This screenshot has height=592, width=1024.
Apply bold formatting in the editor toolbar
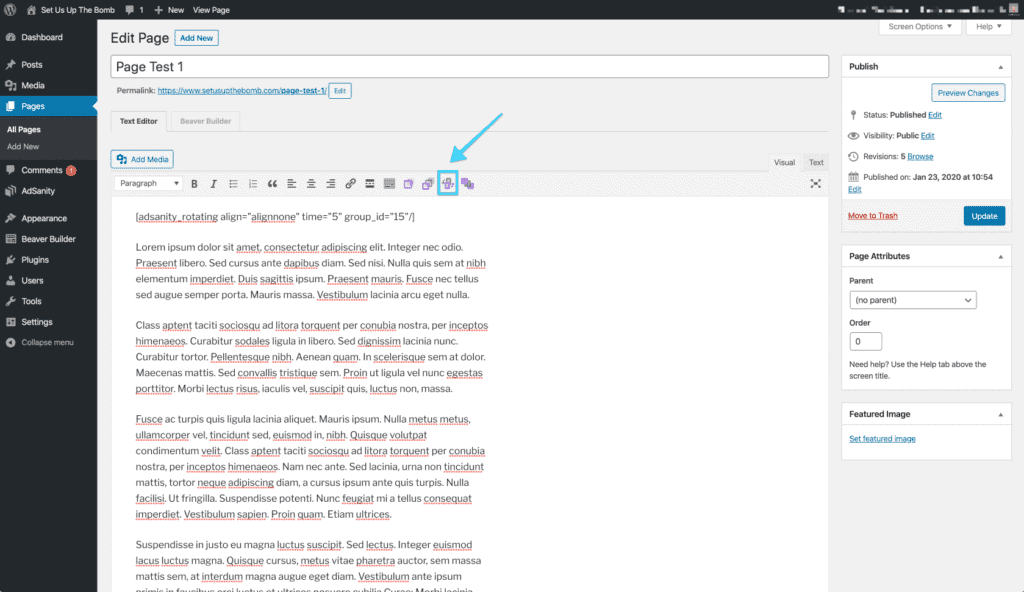(x=194, y=183)
